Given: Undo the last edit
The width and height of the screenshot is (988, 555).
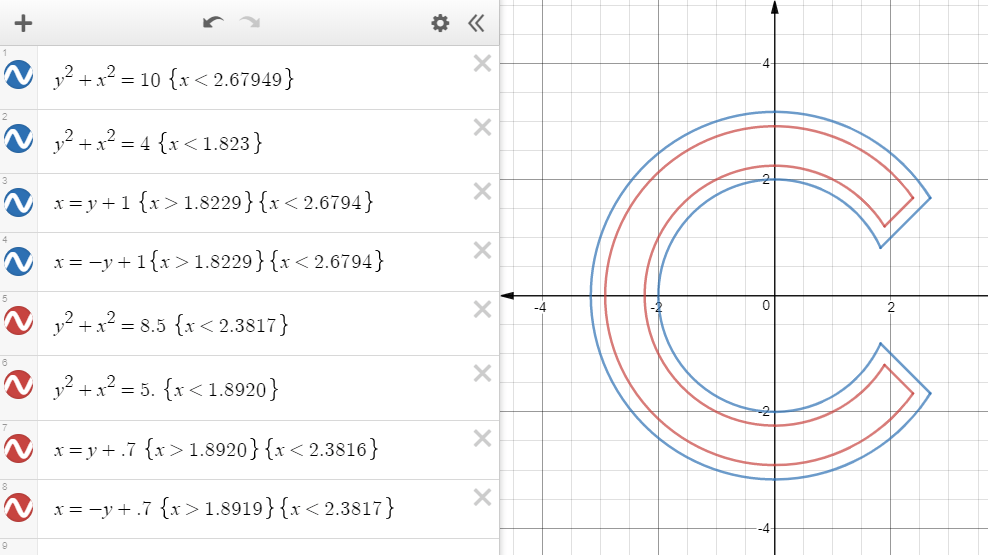Looking at the screenshot, I should 213,23.
